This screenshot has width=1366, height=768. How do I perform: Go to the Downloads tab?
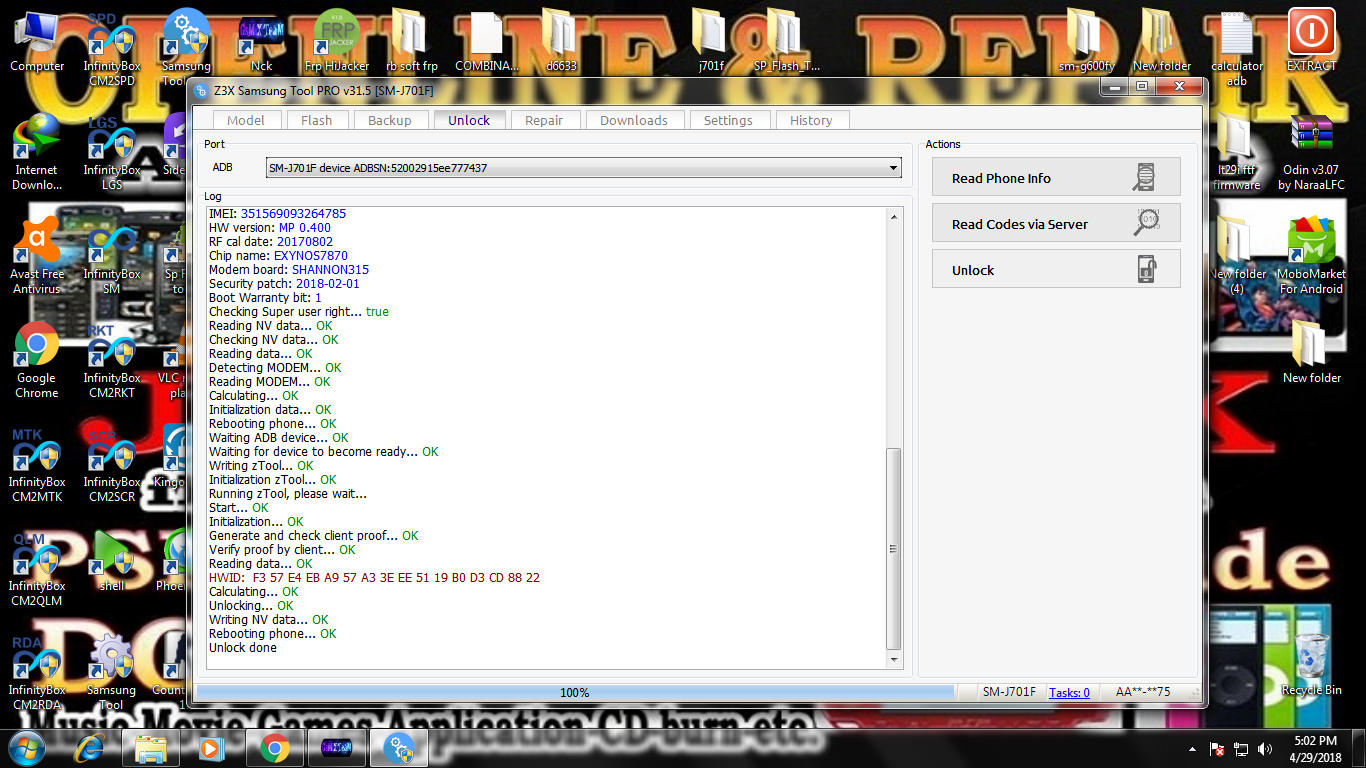point(634,120)
